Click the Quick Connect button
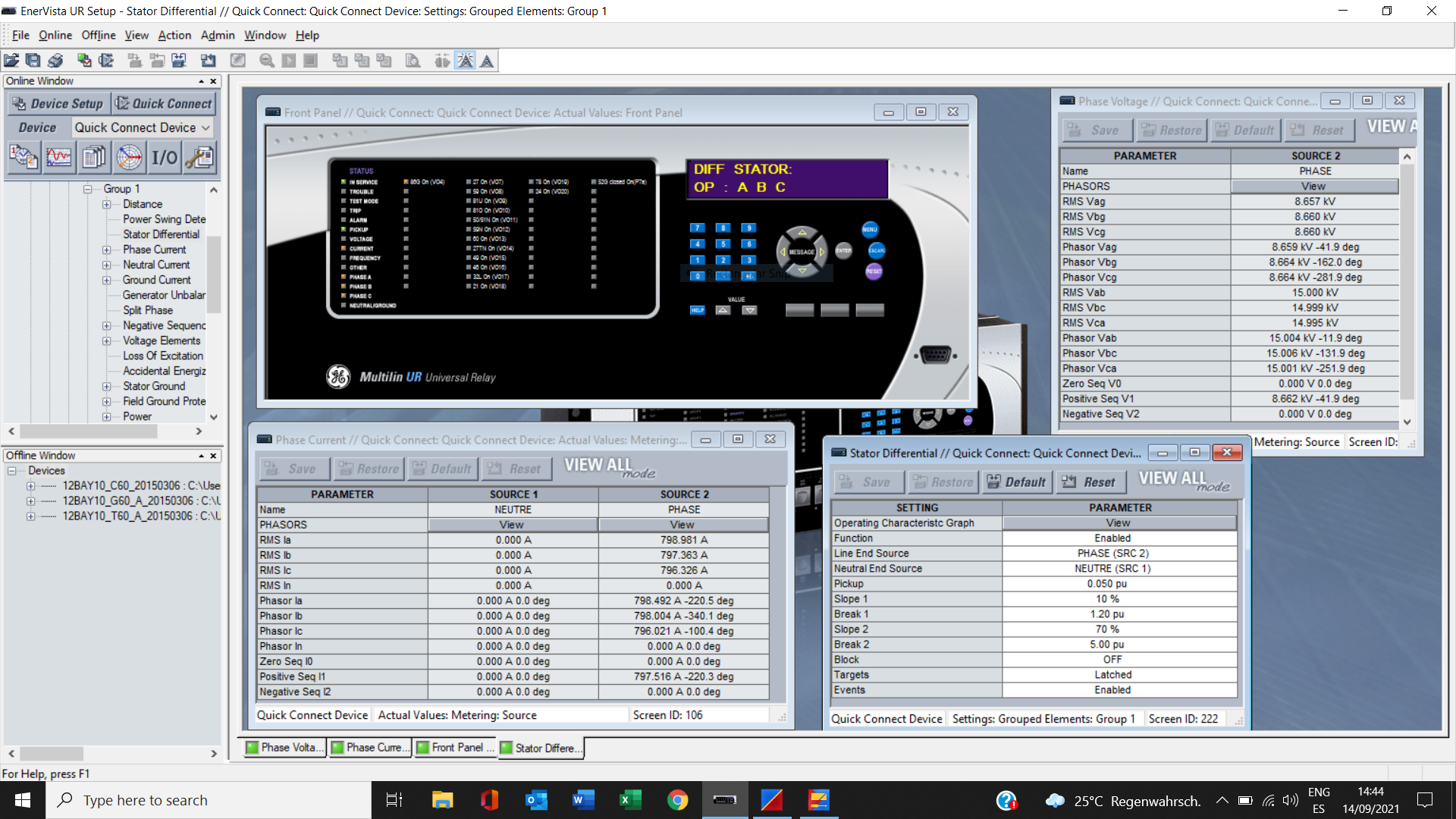The image size is (1456, 819). (x=165, y=104)
